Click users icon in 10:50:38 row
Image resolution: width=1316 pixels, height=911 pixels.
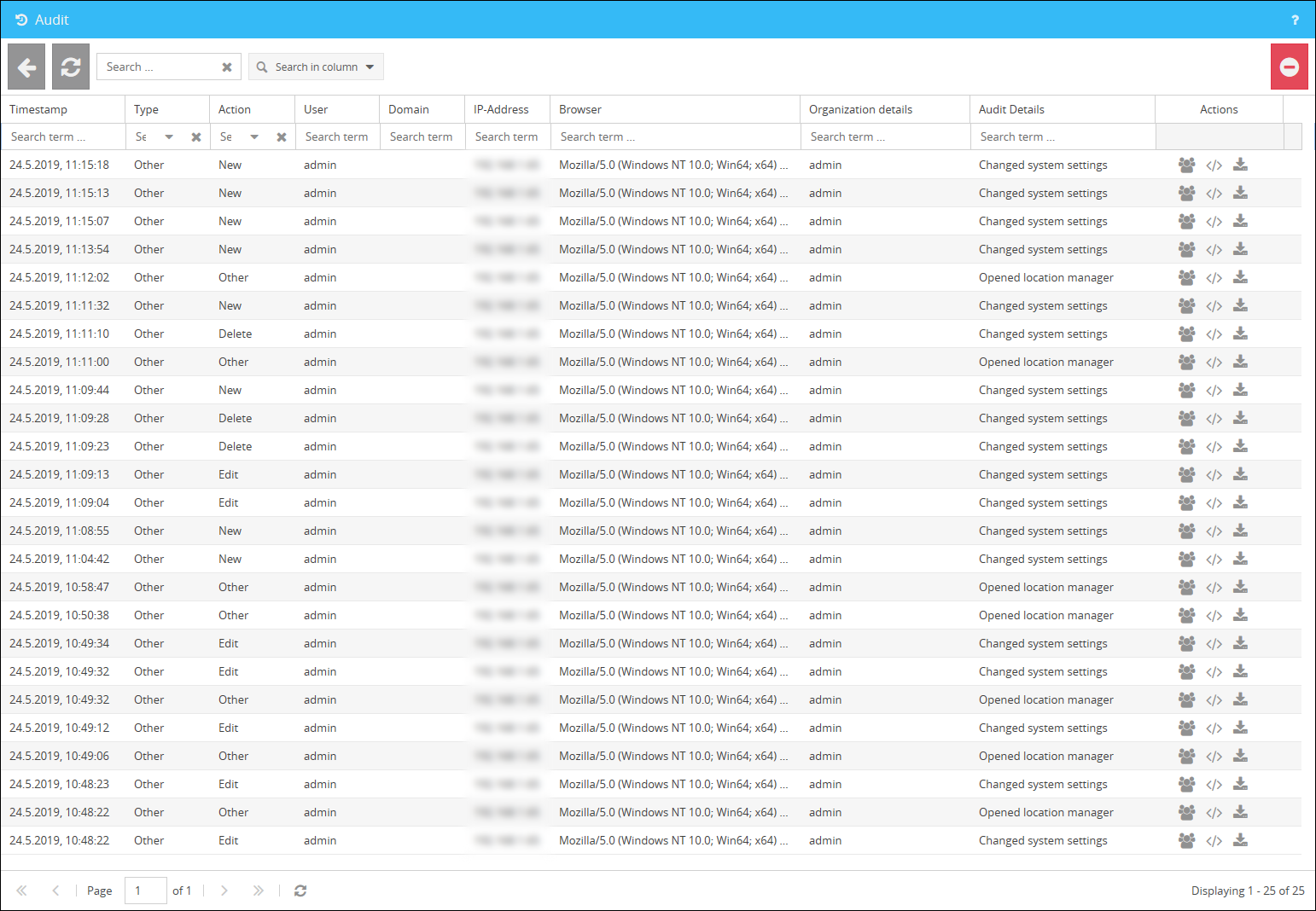1187,615
